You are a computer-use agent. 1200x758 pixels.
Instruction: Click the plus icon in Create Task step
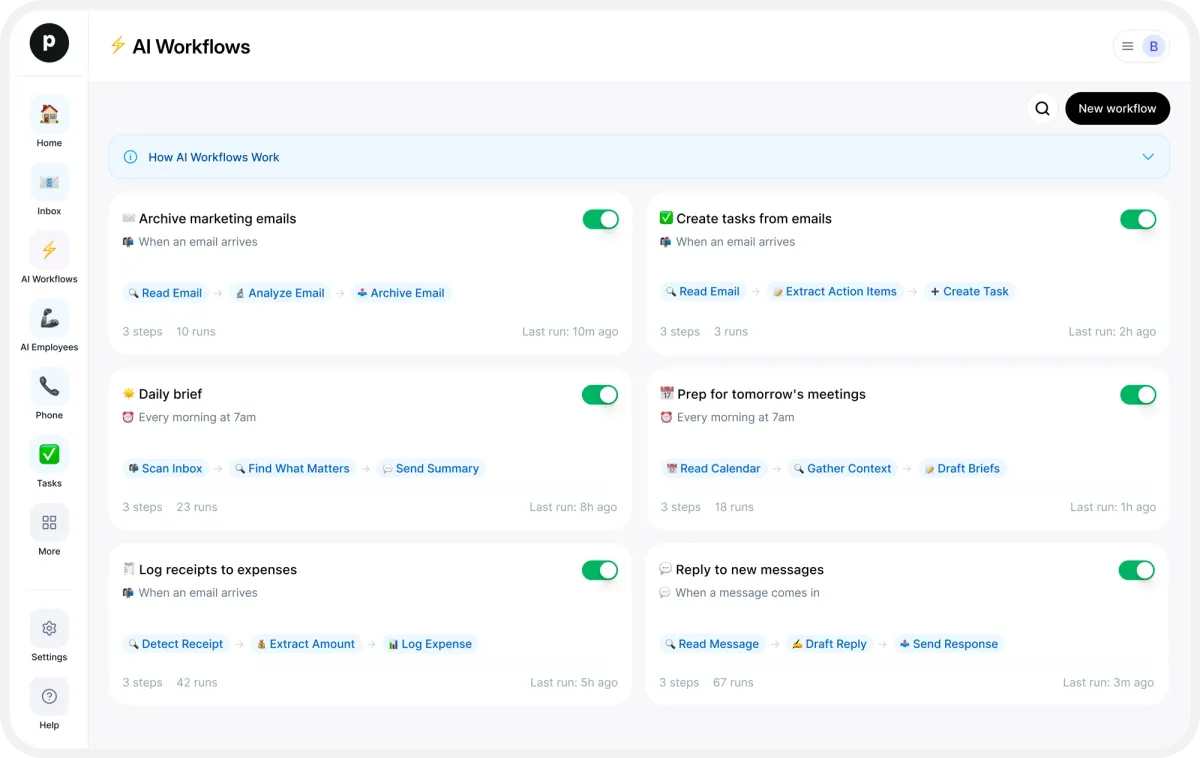[x=935, y=292]
